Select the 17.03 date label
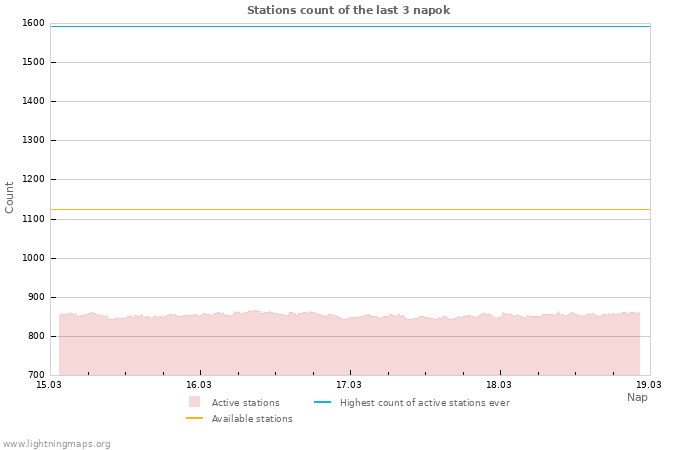The width and height of the screenshot is (700, 450). pos(349,384)
